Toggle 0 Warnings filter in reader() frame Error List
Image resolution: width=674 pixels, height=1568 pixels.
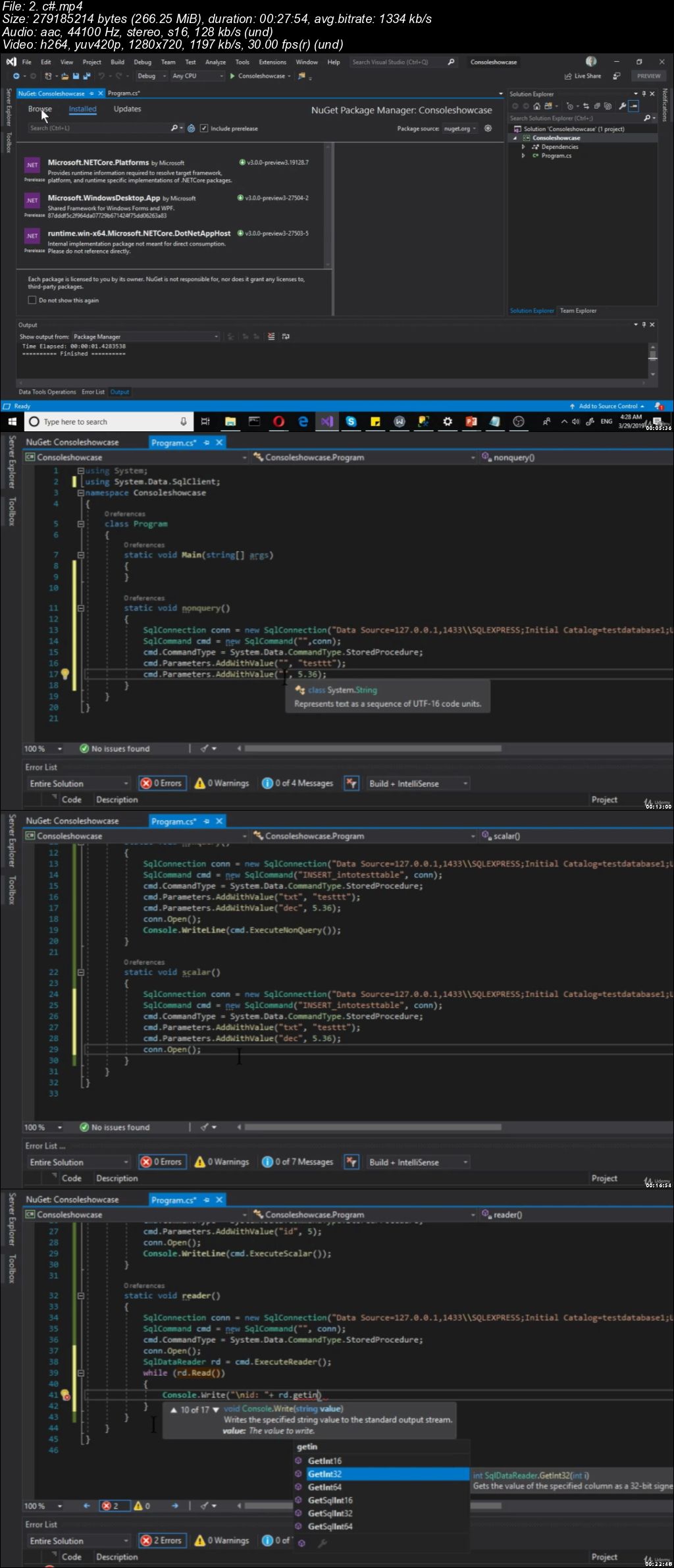click(222, 1540)
